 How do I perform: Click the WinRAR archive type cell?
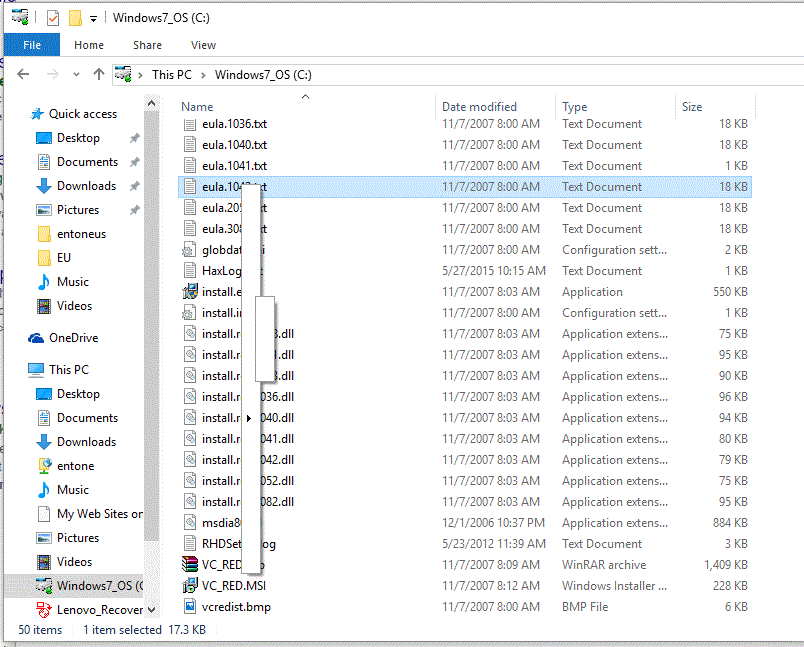tap(604, 564)
